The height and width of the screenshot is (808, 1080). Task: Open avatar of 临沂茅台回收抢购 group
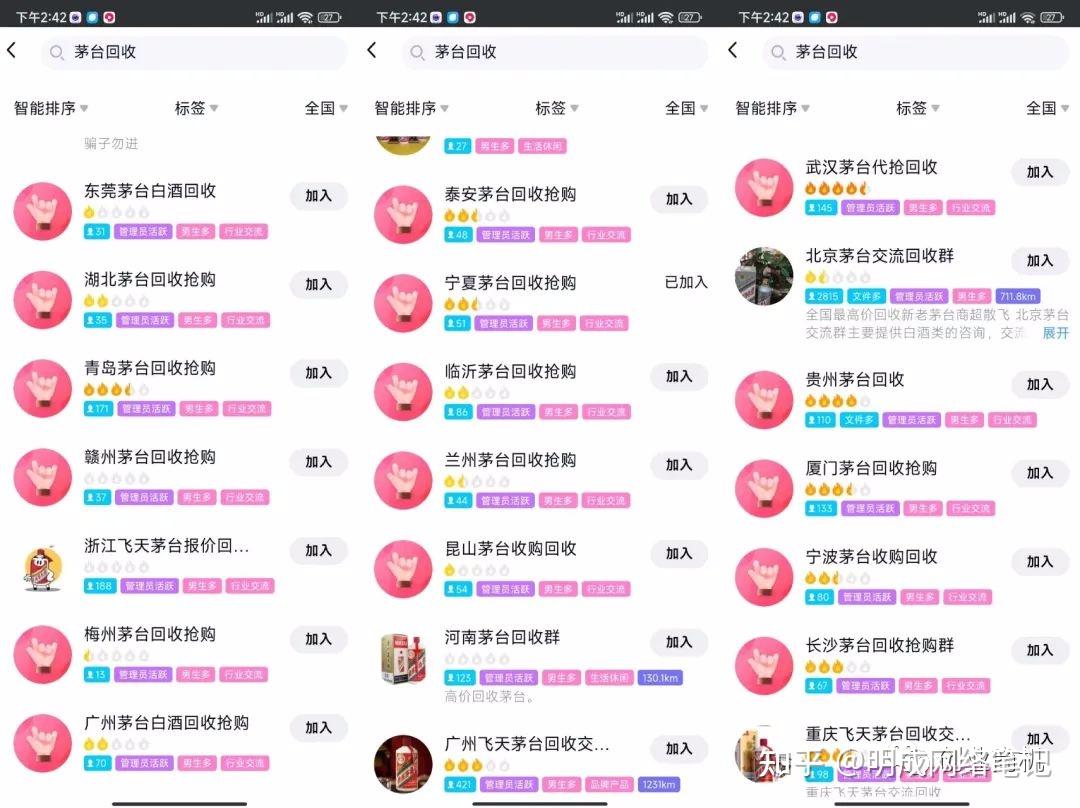[403, 391]
